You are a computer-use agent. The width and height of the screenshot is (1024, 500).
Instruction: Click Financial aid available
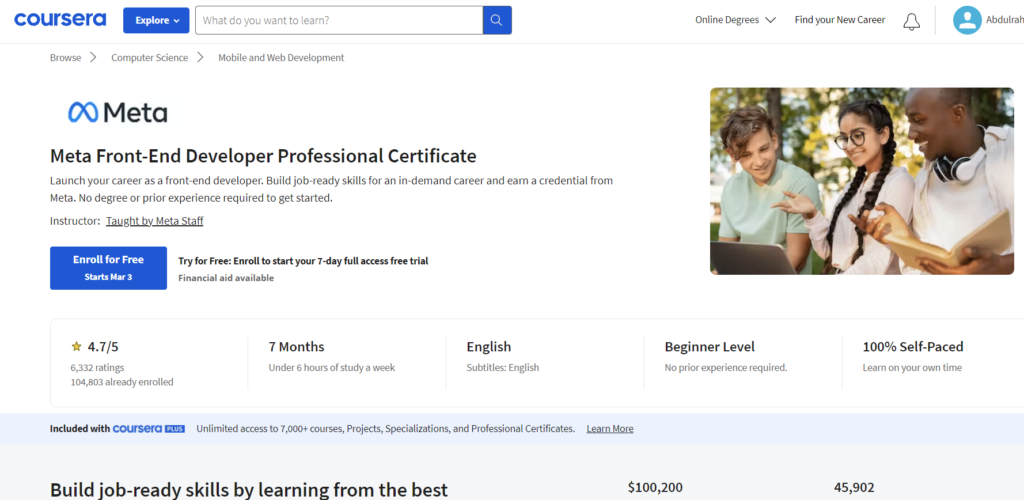[226, 278]
